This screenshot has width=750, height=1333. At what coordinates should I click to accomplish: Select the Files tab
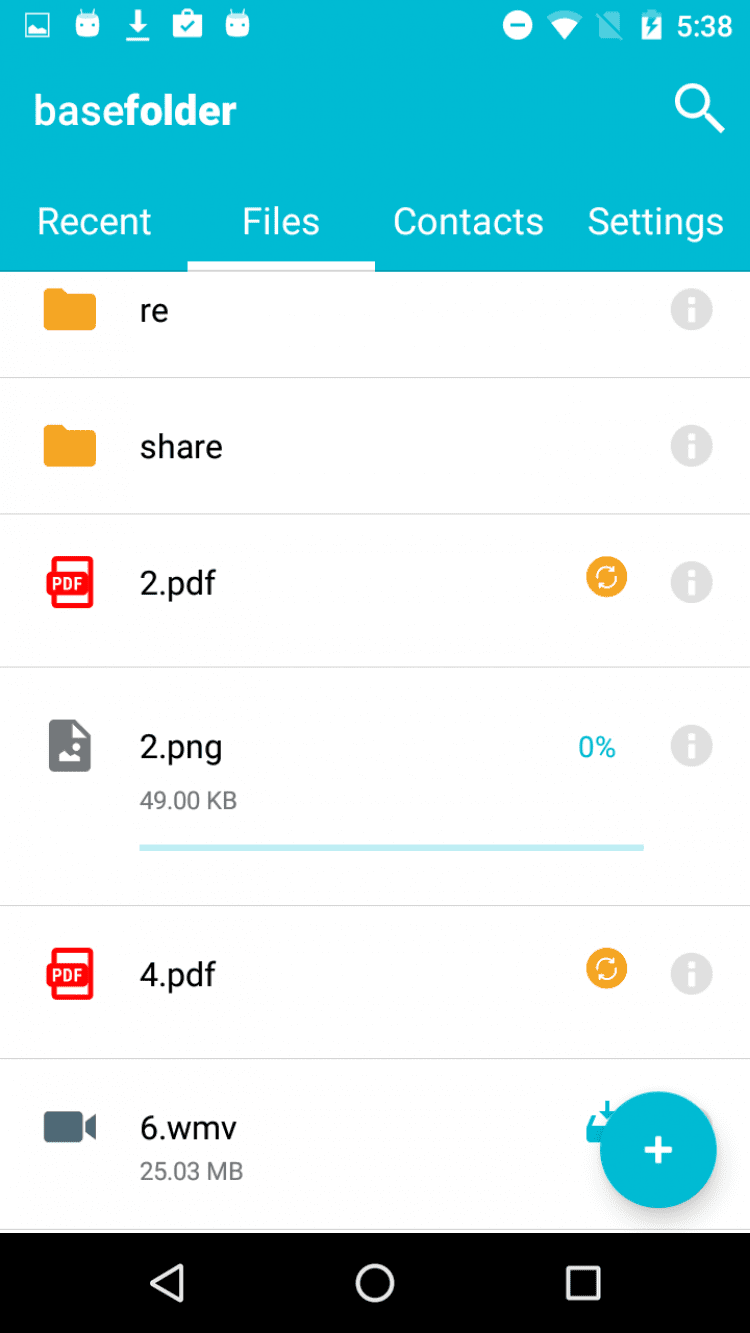[281, 222]
